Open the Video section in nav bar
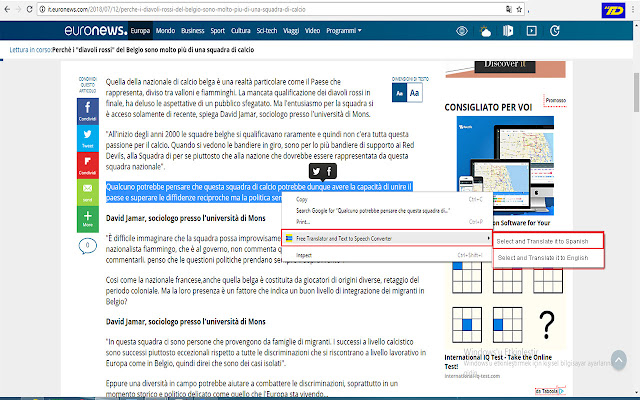 (x=312, y=31)
